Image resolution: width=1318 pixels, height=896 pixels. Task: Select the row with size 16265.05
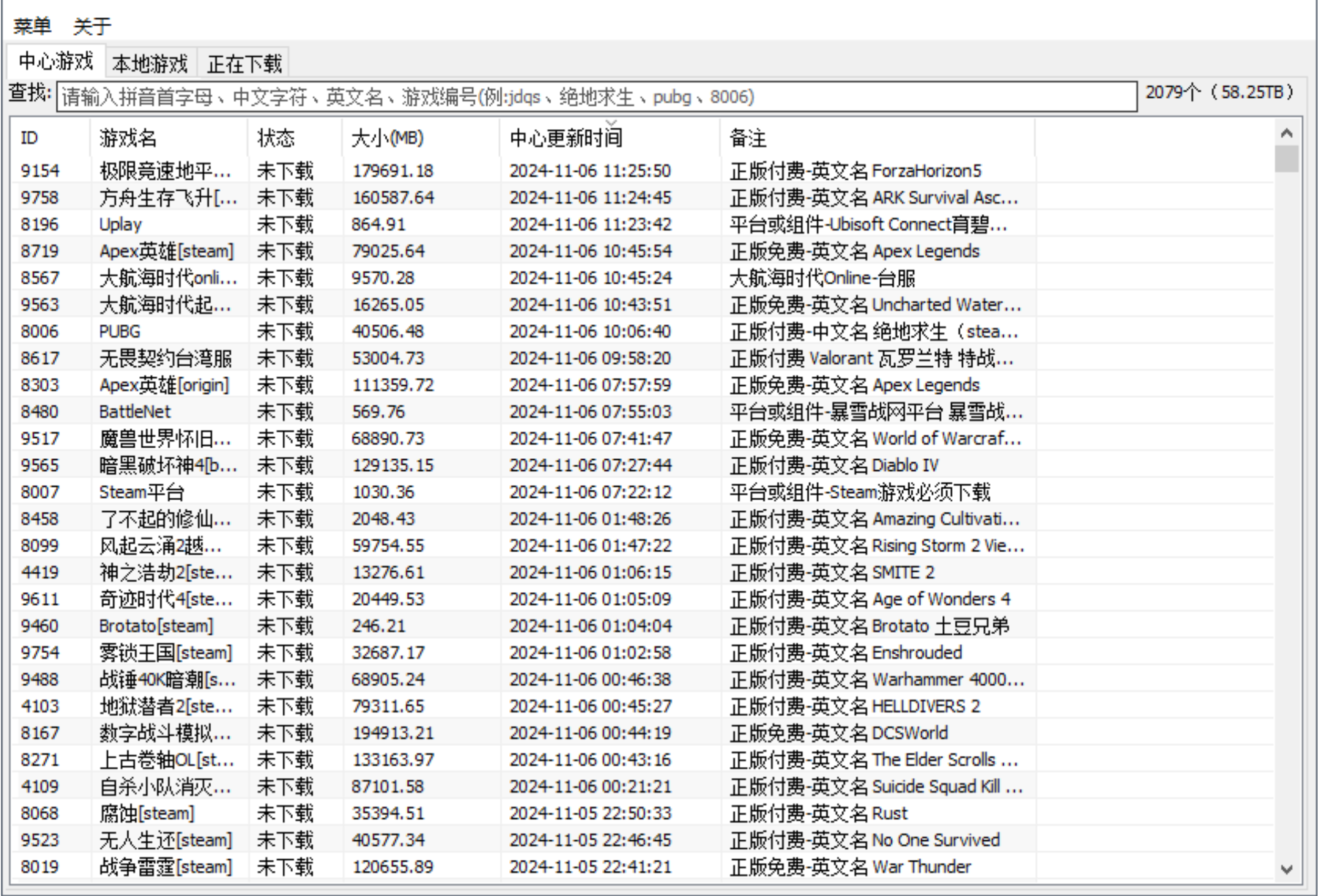point(642,304)
